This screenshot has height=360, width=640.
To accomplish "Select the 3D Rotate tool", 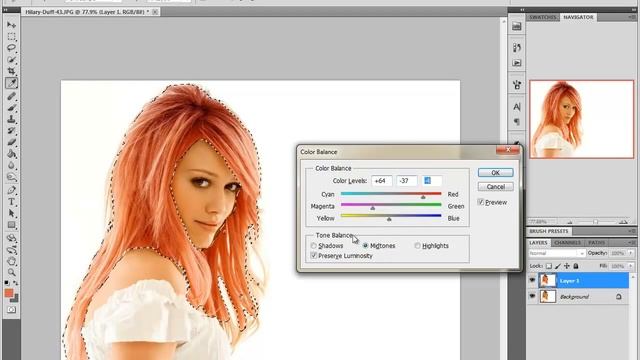I will (11, 238).
